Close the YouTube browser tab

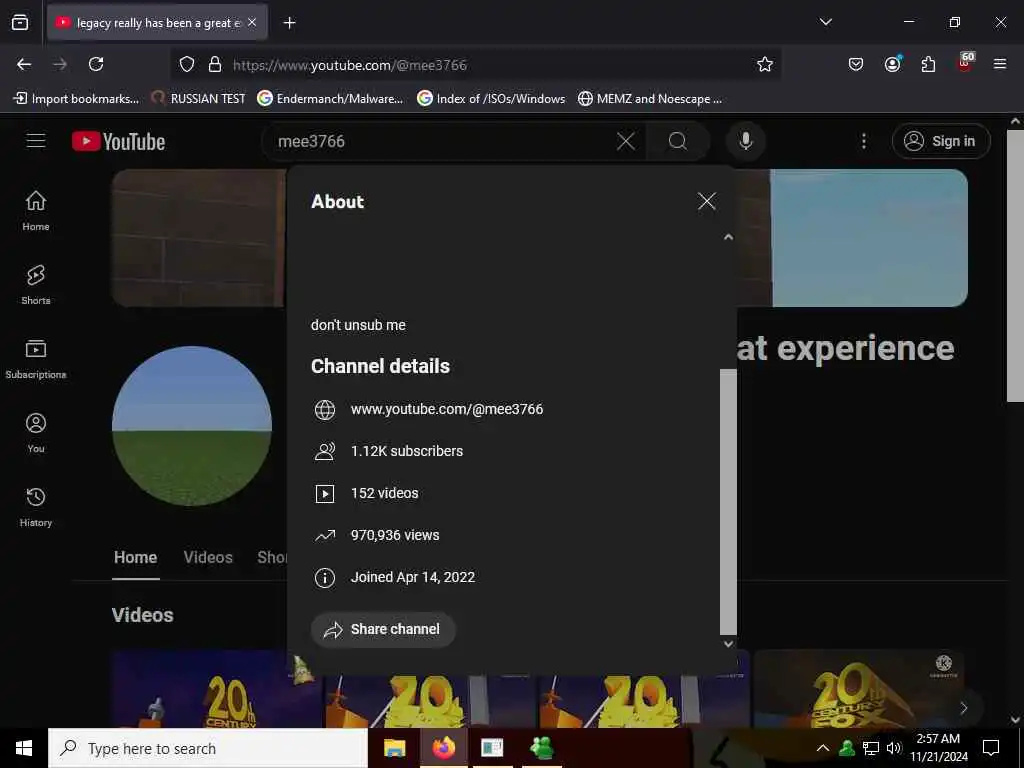[252, 22]
